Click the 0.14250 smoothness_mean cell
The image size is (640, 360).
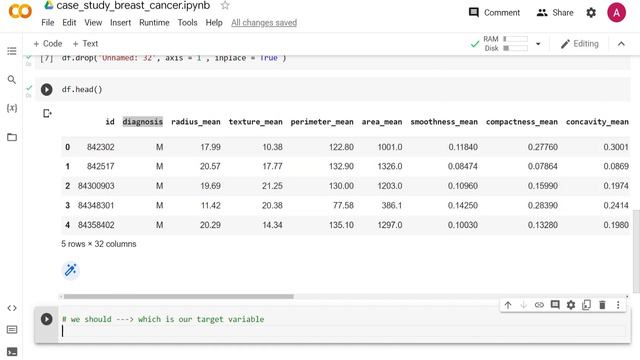[x=462, y=205]
